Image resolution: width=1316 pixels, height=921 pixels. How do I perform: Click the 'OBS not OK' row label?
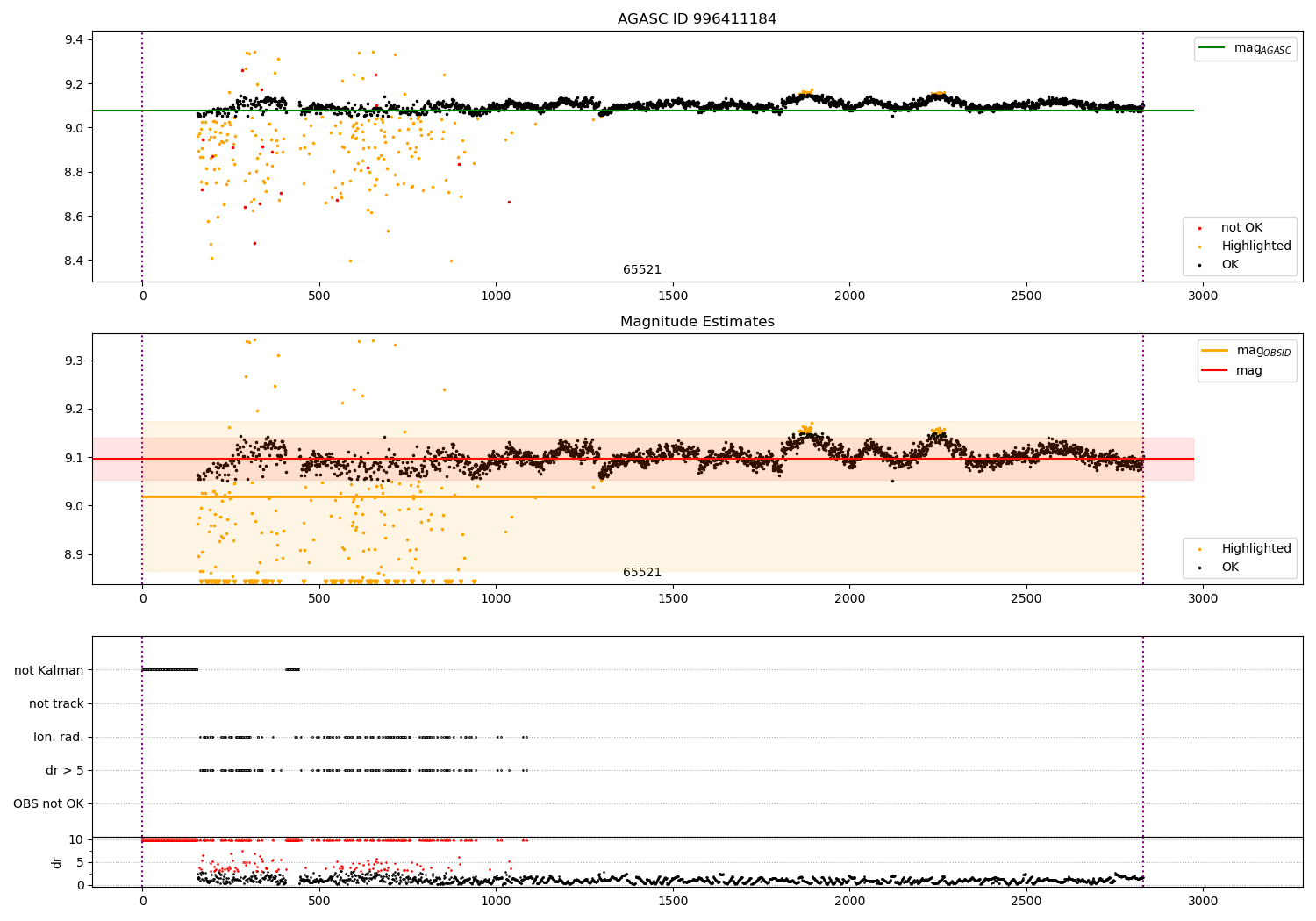pos(48,803)
